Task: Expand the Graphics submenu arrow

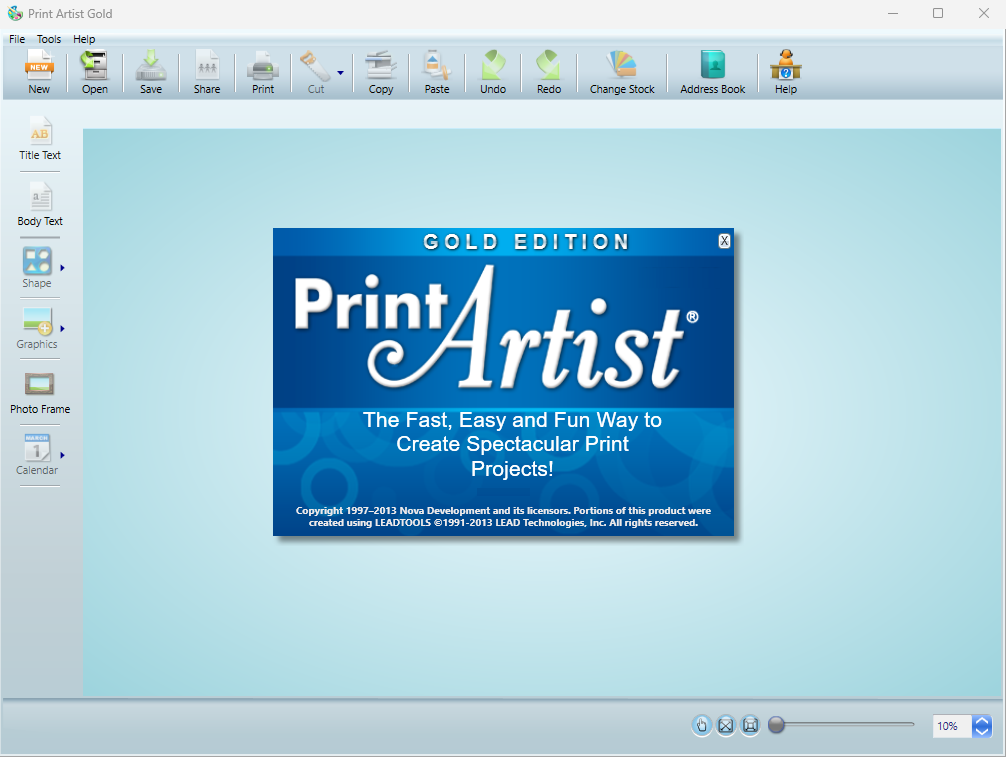Action: point(62,328)
